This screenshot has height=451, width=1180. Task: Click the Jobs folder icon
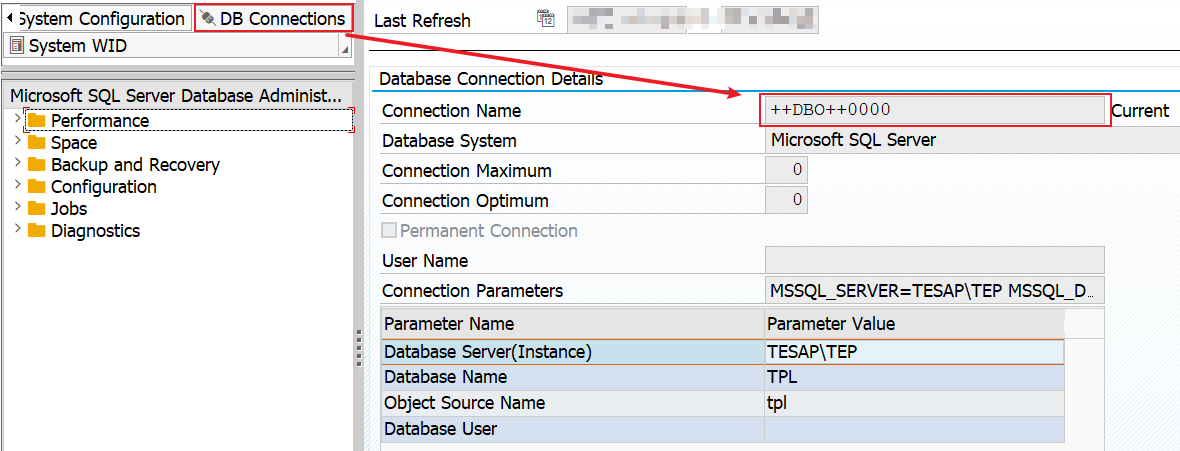[x=37, y=209]
